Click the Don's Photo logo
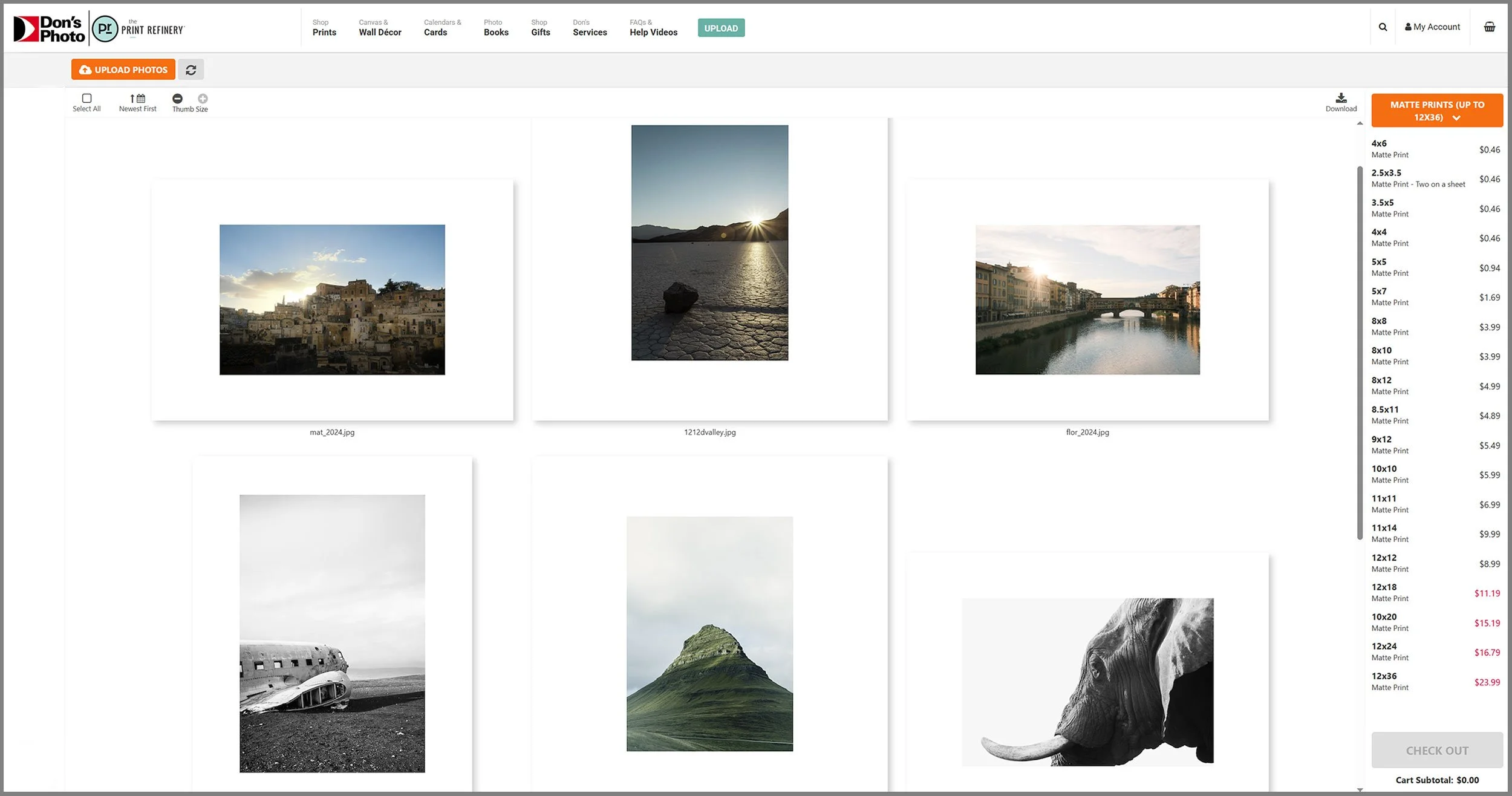Viewport: 1512px width, 796px height. click(x=50, y=29)
